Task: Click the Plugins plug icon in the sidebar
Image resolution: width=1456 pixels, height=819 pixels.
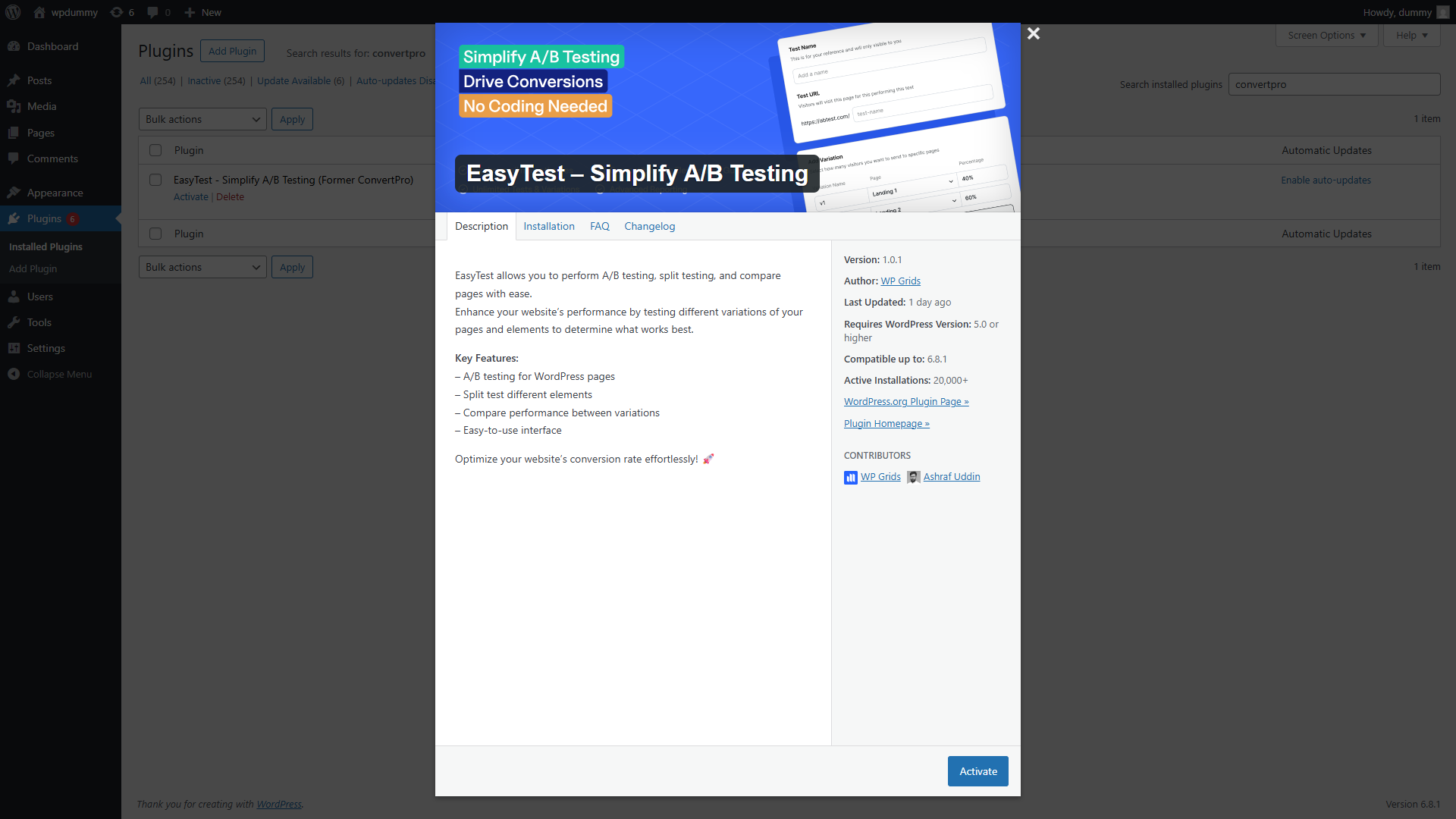Action: [14, 218]
